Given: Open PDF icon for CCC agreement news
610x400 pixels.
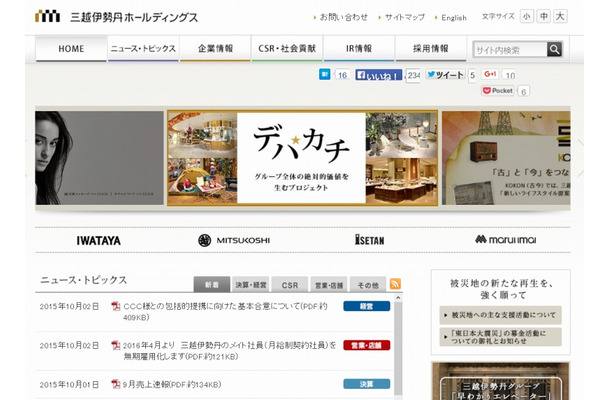Looking at the screenshot, I should (116, 306).
